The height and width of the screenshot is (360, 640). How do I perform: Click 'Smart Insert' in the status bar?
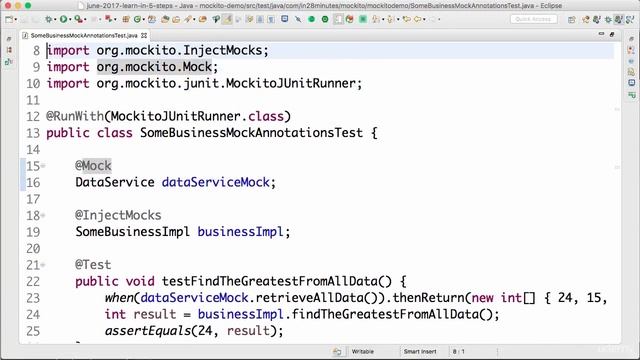(420, 351)
